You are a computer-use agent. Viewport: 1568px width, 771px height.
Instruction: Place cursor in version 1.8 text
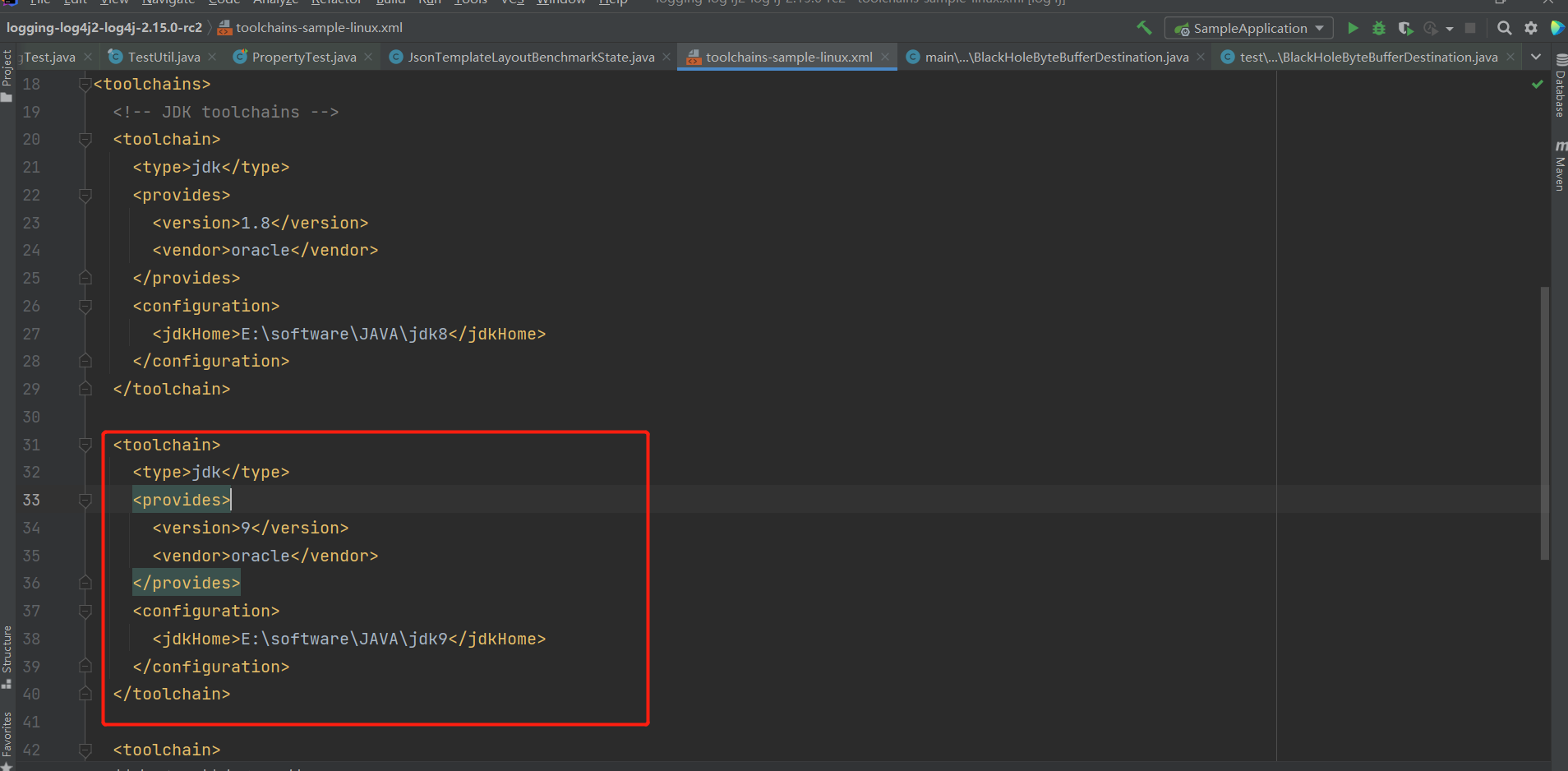point(256,223)
